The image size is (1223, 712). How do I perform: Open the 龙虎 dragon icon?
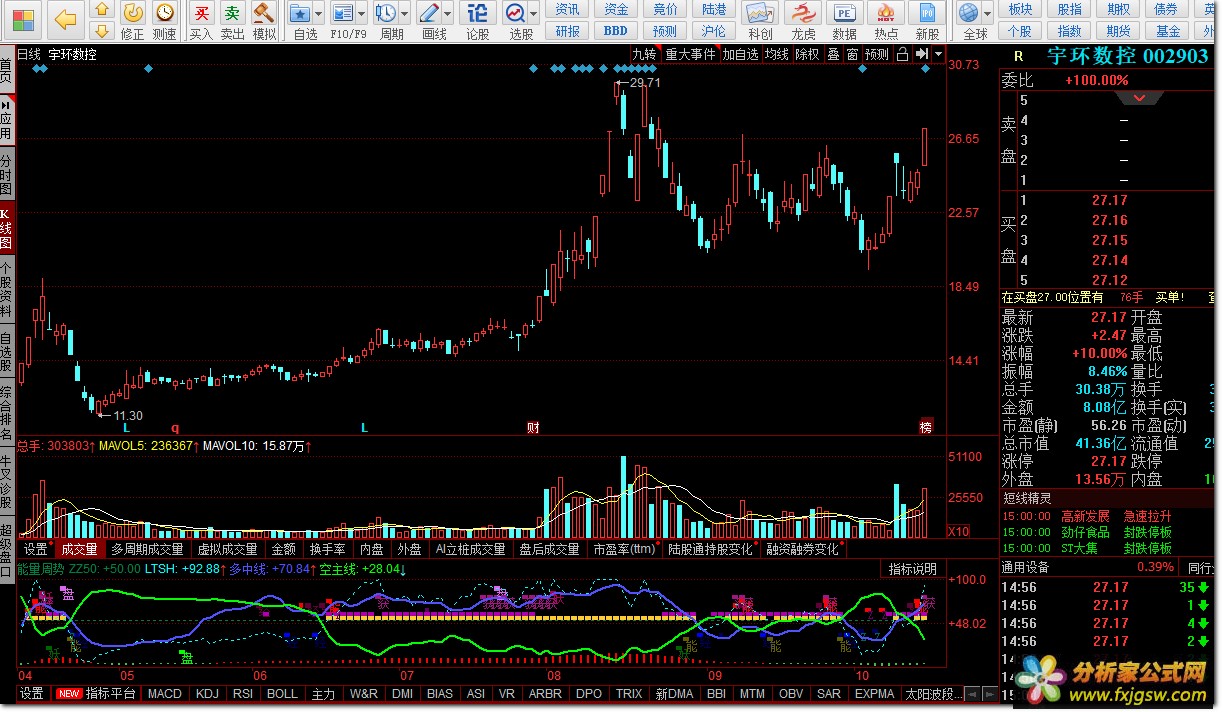click(x=802, y=13)
